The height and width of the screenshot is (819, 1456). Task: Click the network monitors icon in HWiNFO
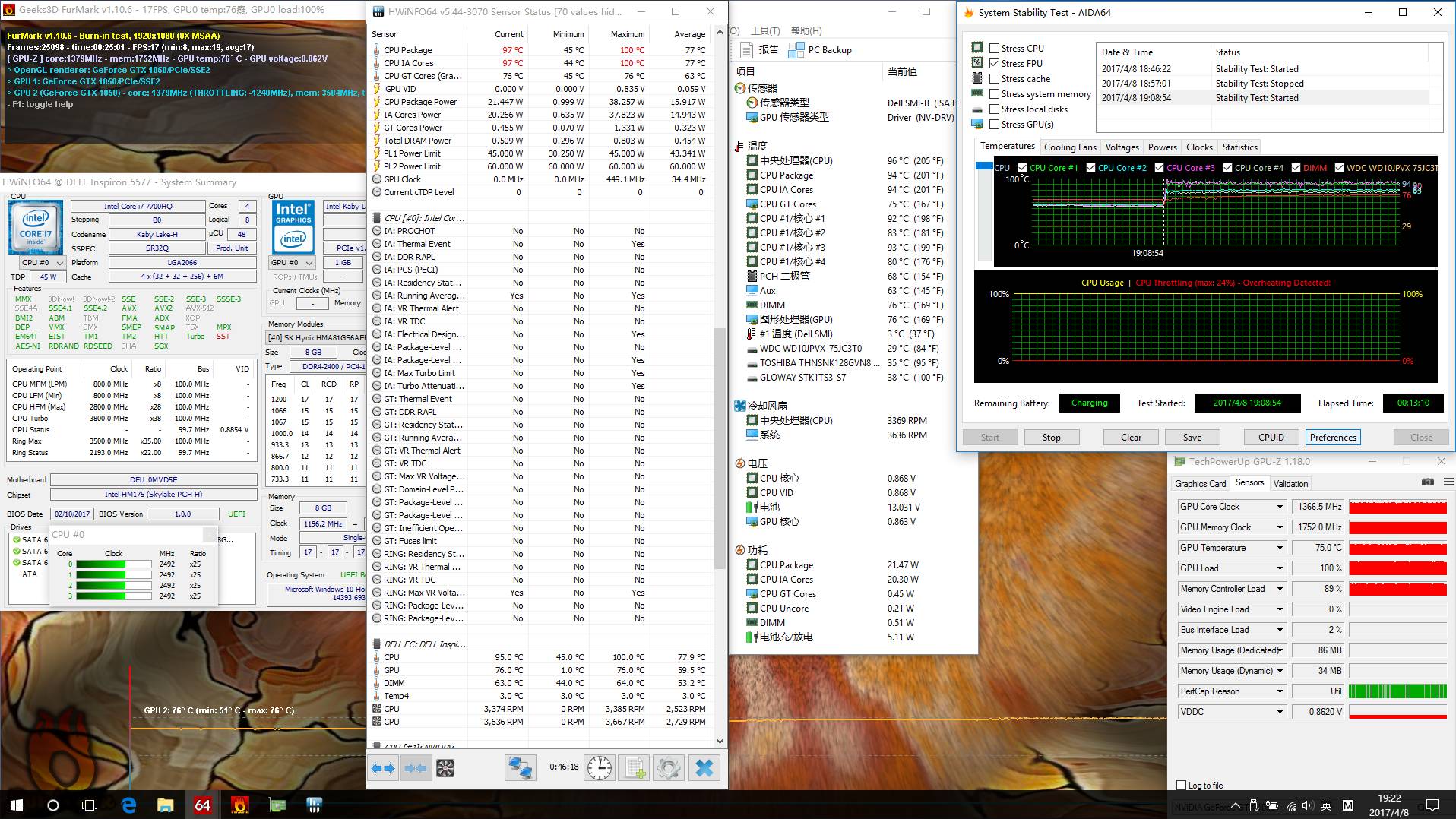[x=520, y=768]
